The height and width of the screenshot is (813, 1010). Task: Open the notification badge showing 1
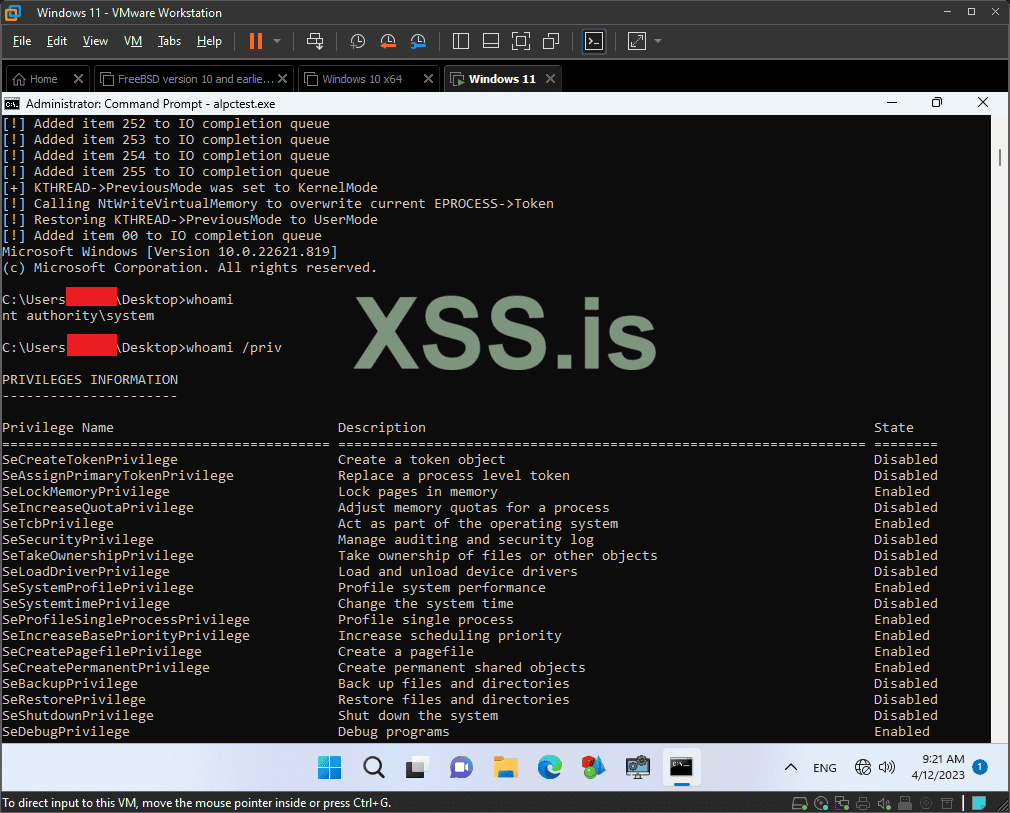pos(980,767)
